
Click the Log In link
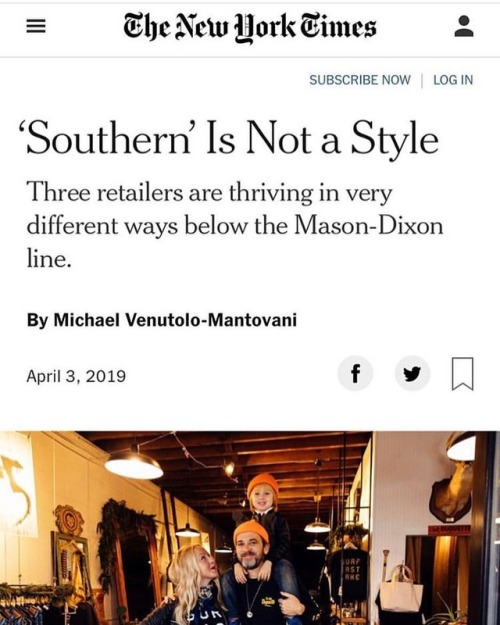pyautogui.click(x=453, y=80)
